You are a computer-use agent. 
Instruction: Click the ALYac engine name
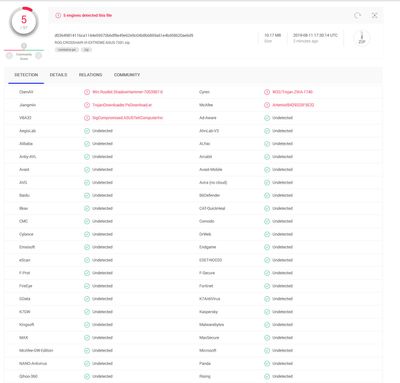click(205, 144)
